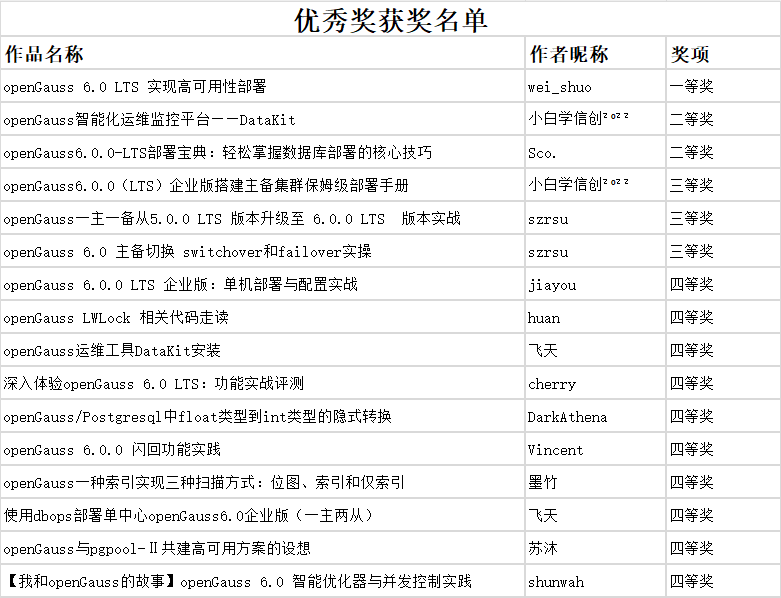The height and width of the screenshot is (598, 781).
Task: Click author name Sco.
Action: point(542,153)
